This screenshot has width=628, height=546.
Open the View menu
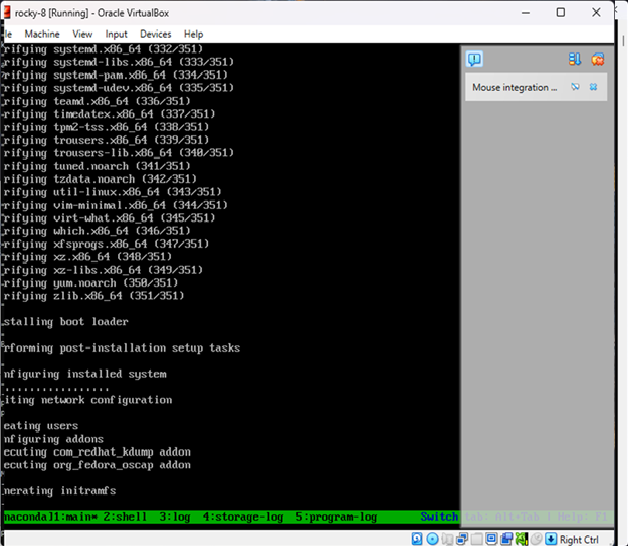point(82,34)
